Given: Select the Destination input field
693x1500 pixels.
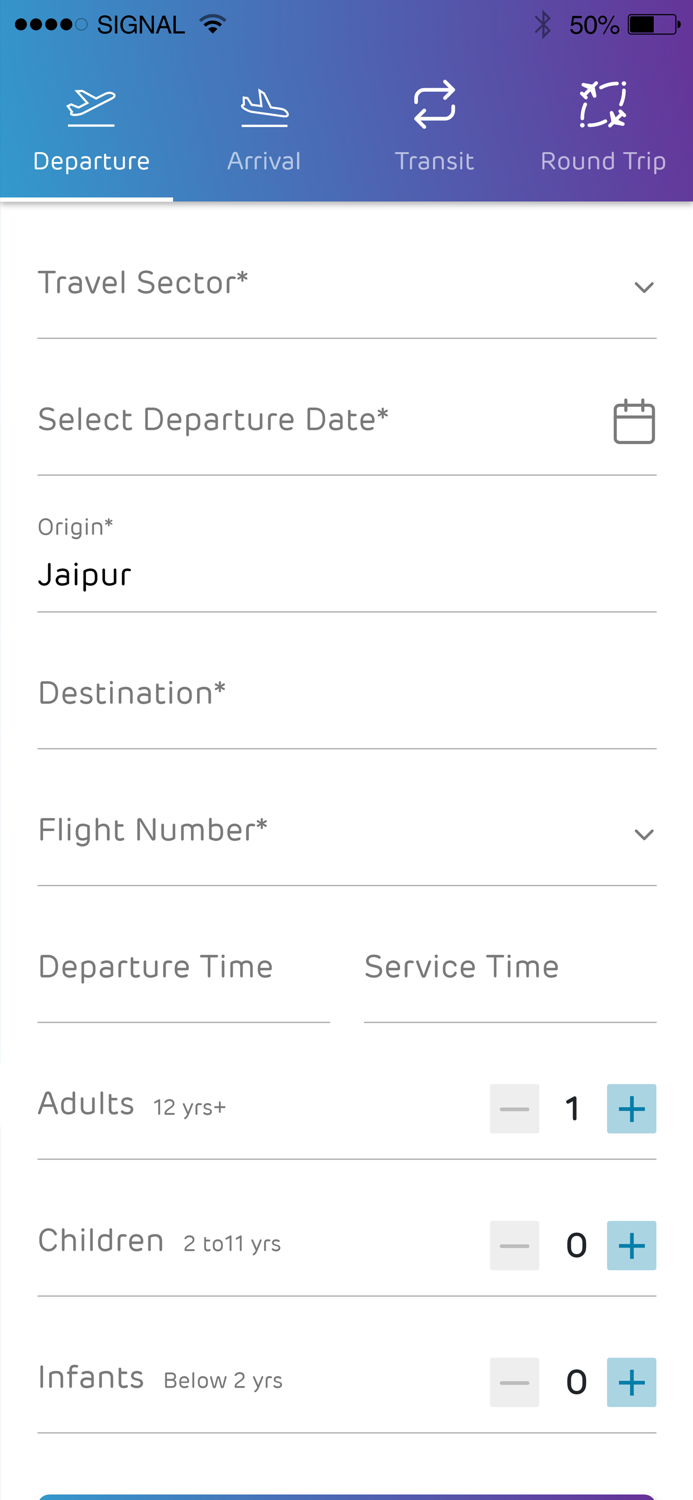Looking at the screenshot, I should 346,694.
